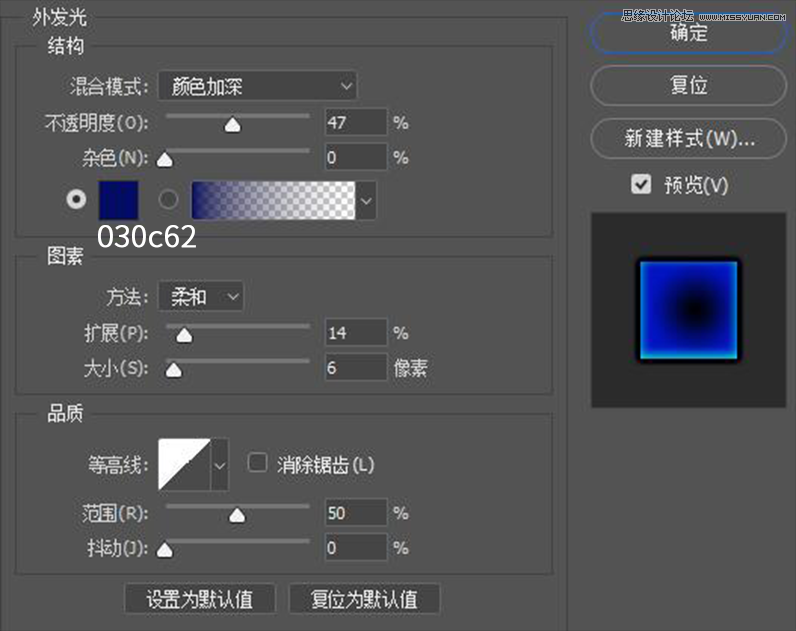The height and width of the screenshot is (631, 796).
Task: Click the 范围 value field showing 50
Action: pyautogui.click(x=356, y=513)
